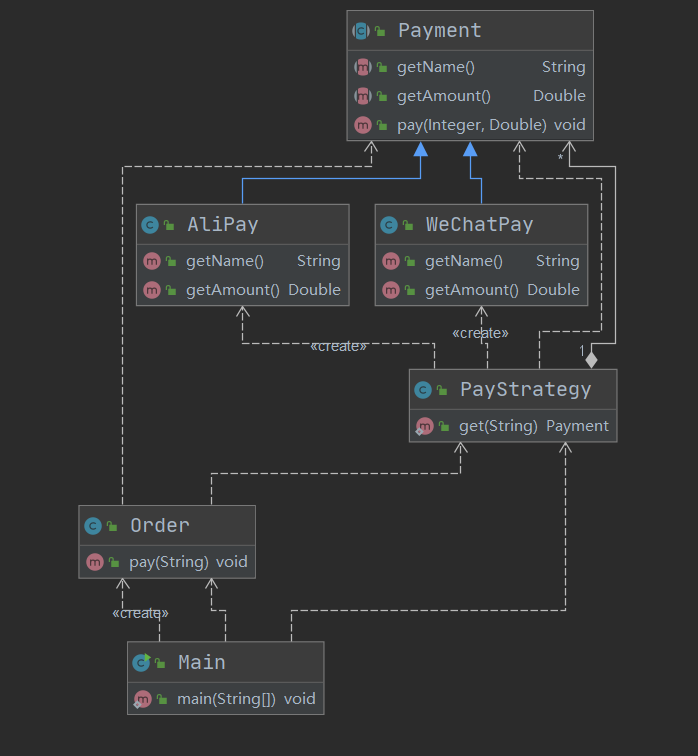698x756 pixels.
Task: Click getName() text in Payment node
Action: 436,67
